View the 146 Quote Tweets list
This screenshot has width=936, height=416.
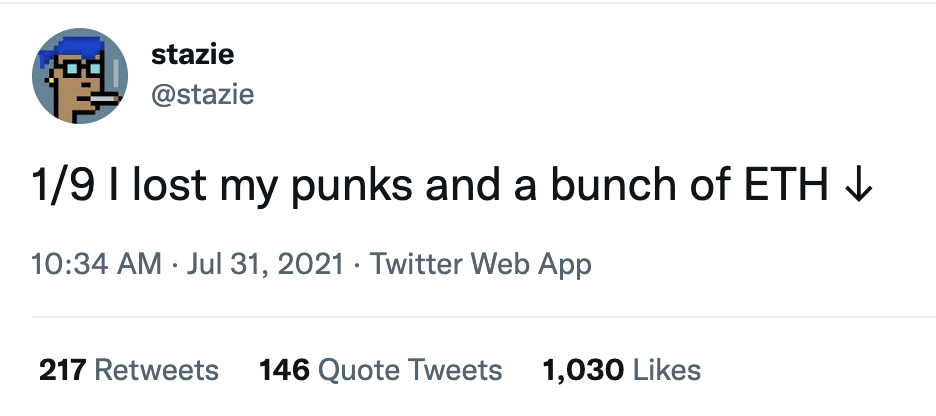click(x=380, y=369)
